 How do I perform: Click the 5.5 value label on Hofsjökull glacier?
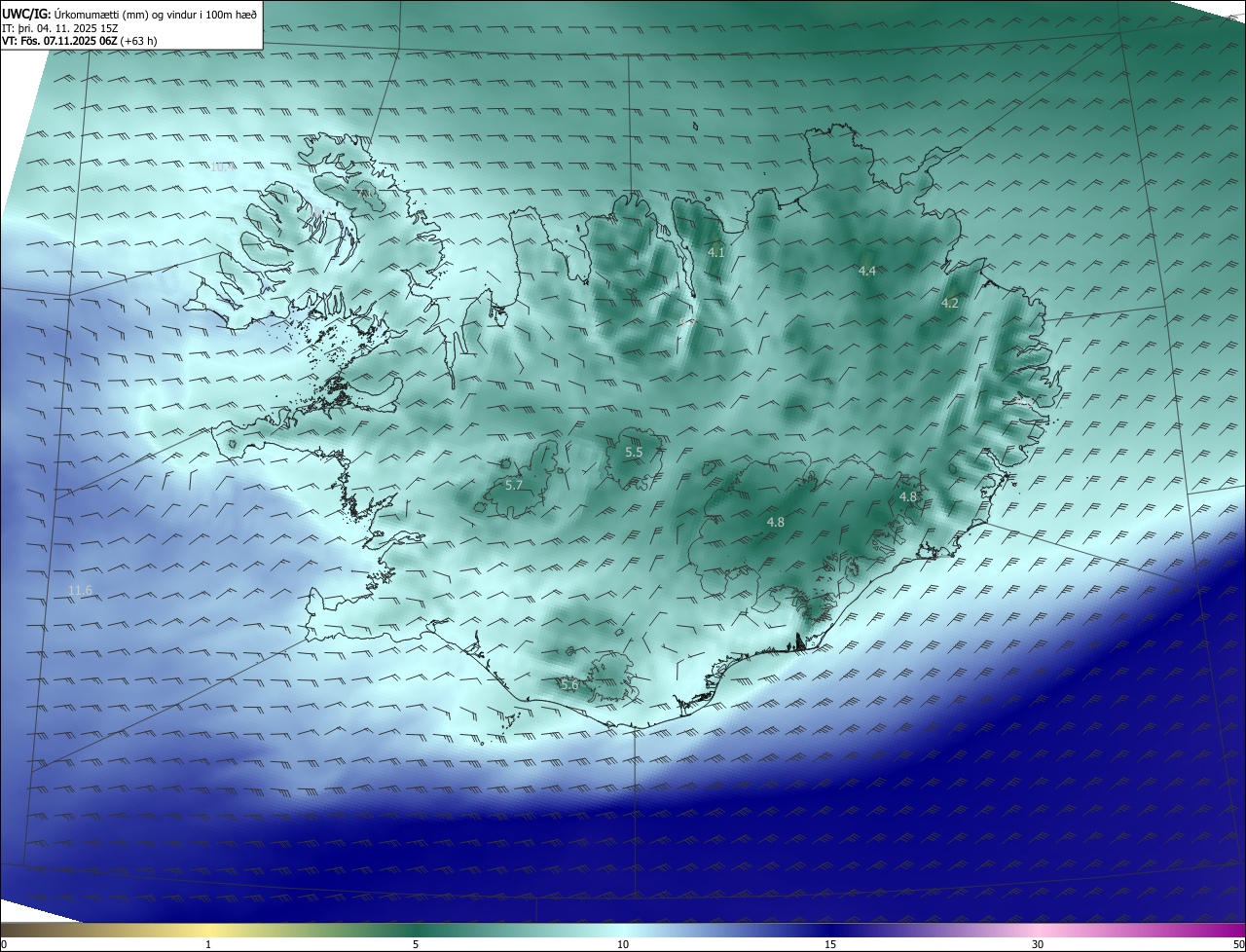point(634,453)
